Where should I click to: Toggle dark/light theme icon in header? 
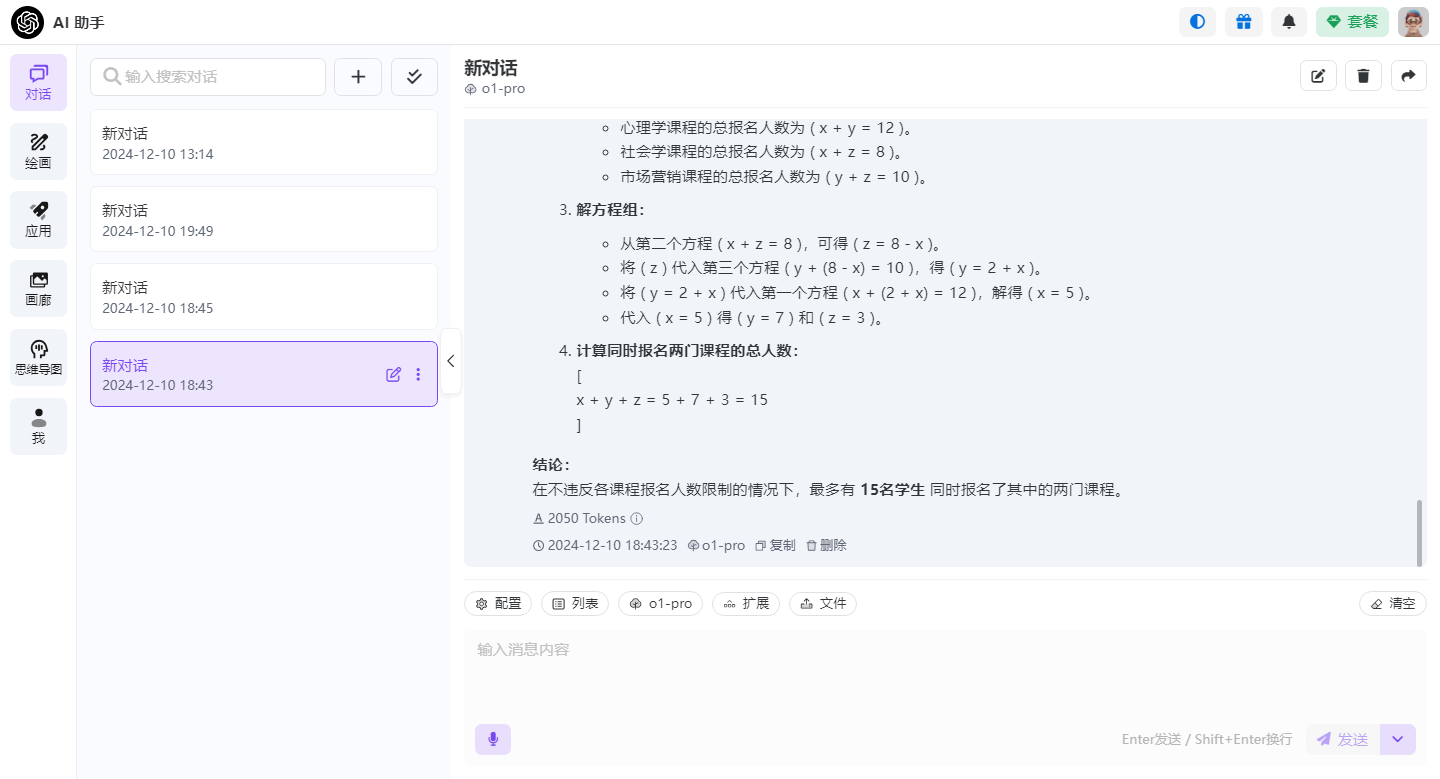1197,21
